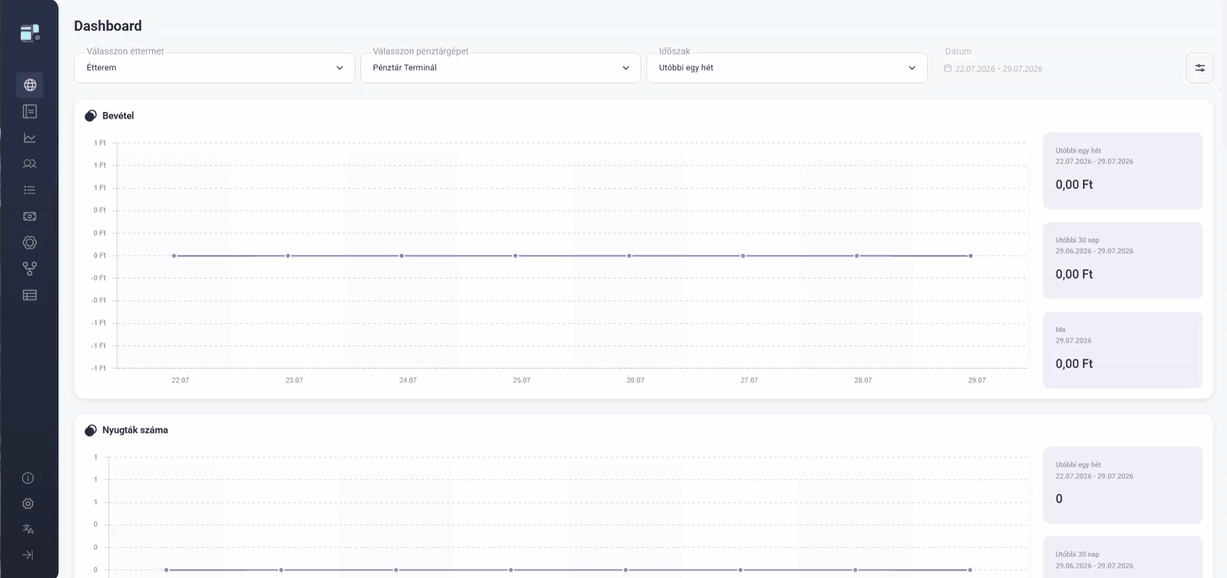Screen dimensions: 1227x578
Task: Click the Bevétel chart point for 29.07
Action: (970, 256)
